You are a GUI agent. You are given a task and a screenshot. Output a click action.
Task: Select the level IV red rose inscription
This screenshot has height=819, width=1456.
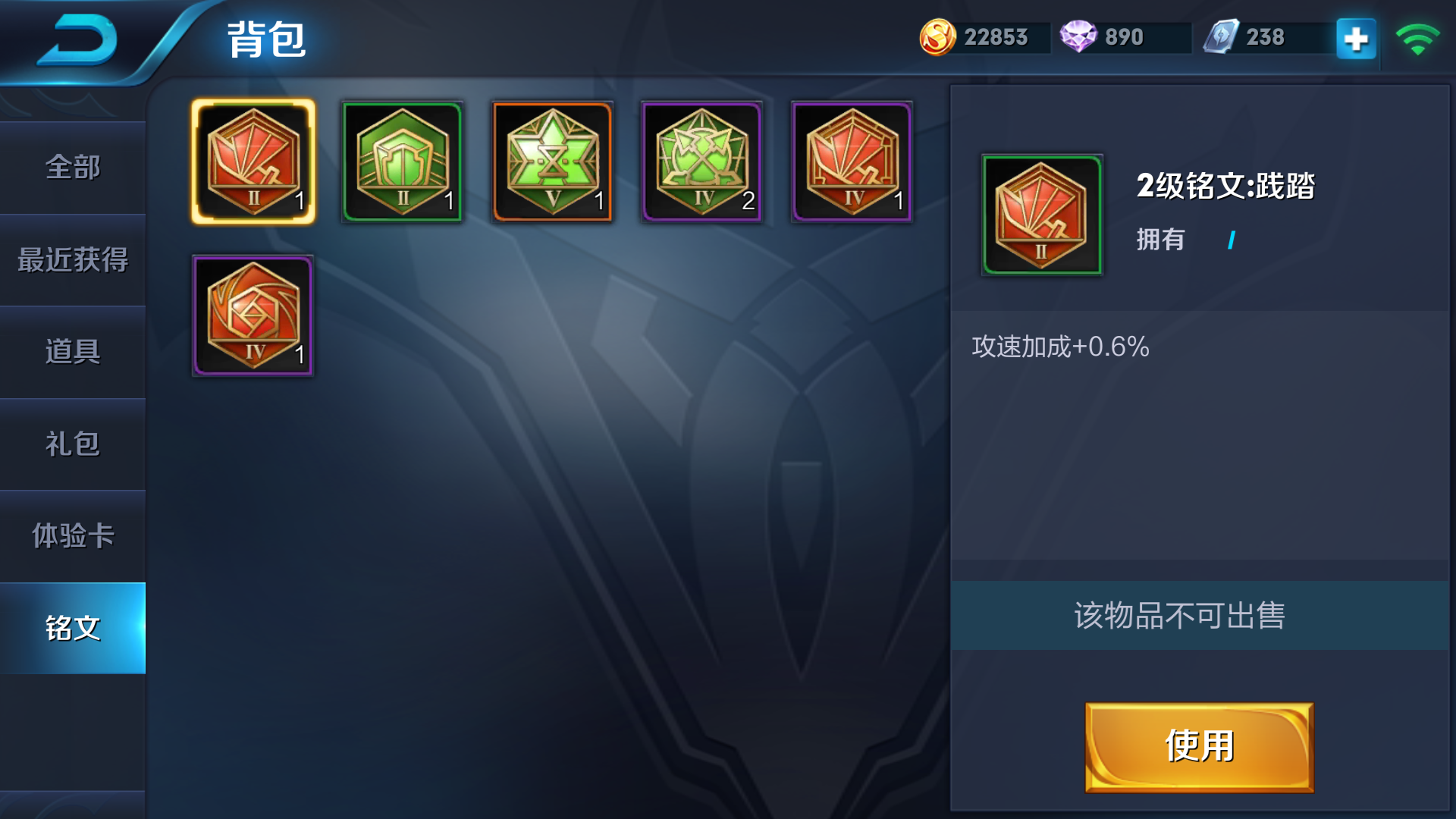pos(253,315)
